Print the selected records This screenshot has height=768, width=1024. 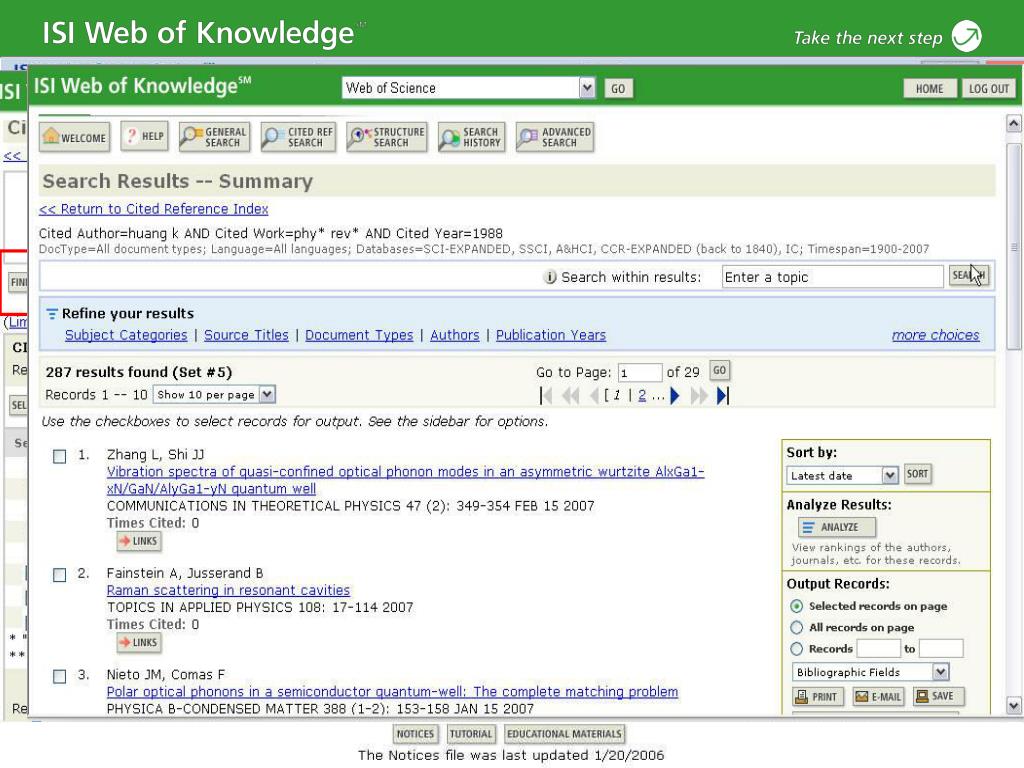coord(816,697)
